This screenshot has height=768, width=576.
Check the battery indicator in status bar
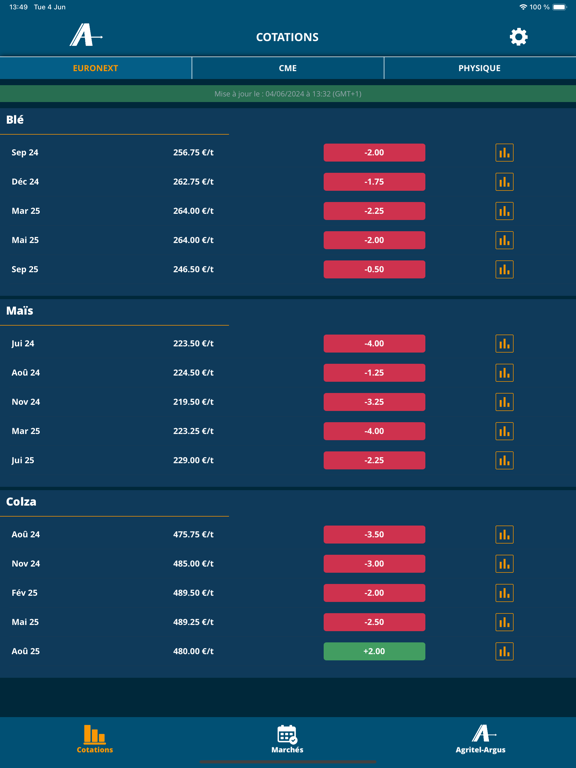(560, 7)
